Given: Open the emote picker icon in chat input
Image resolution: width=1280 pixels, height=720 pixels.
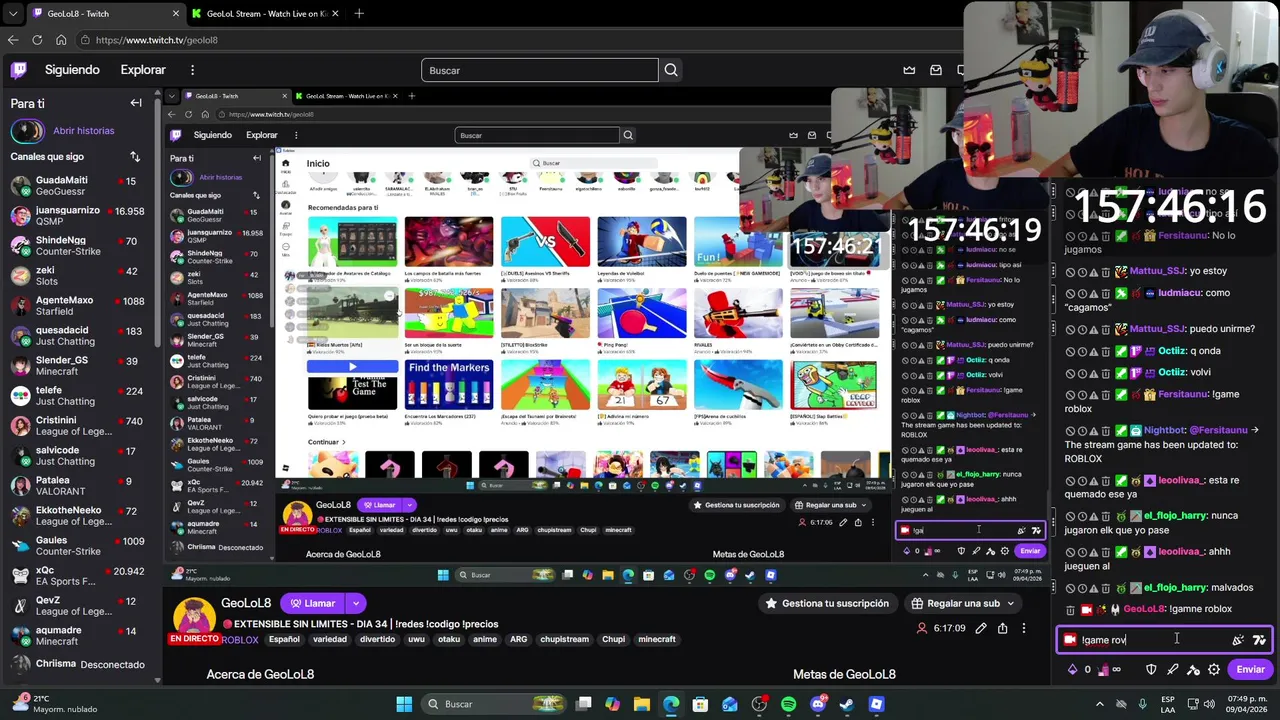Looking at the screenshot, I should point(1238,640).
